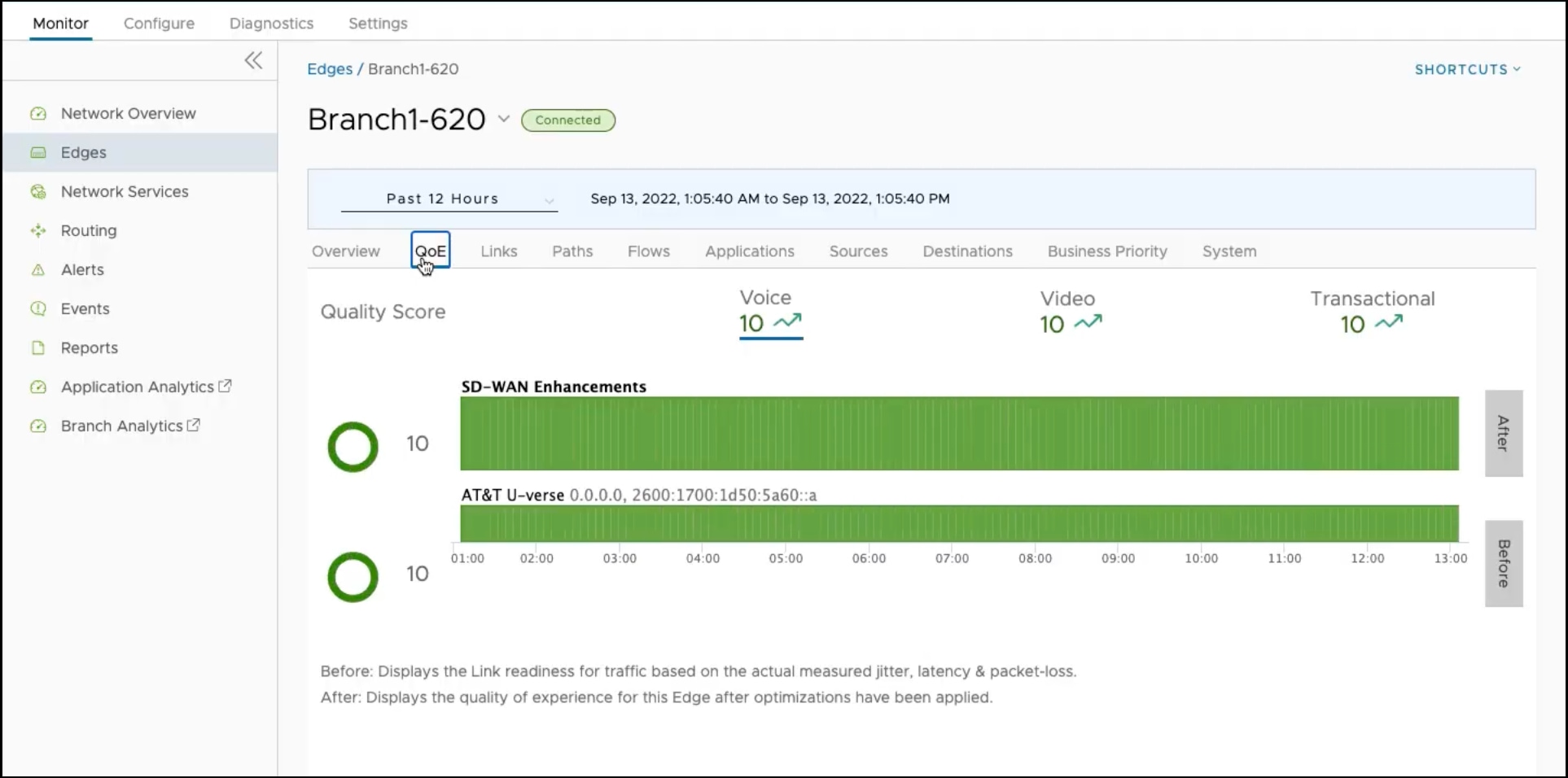Click the 07:00 timeline label
This screenshot has width=1568, height=778.
click(x=952, y=558)
